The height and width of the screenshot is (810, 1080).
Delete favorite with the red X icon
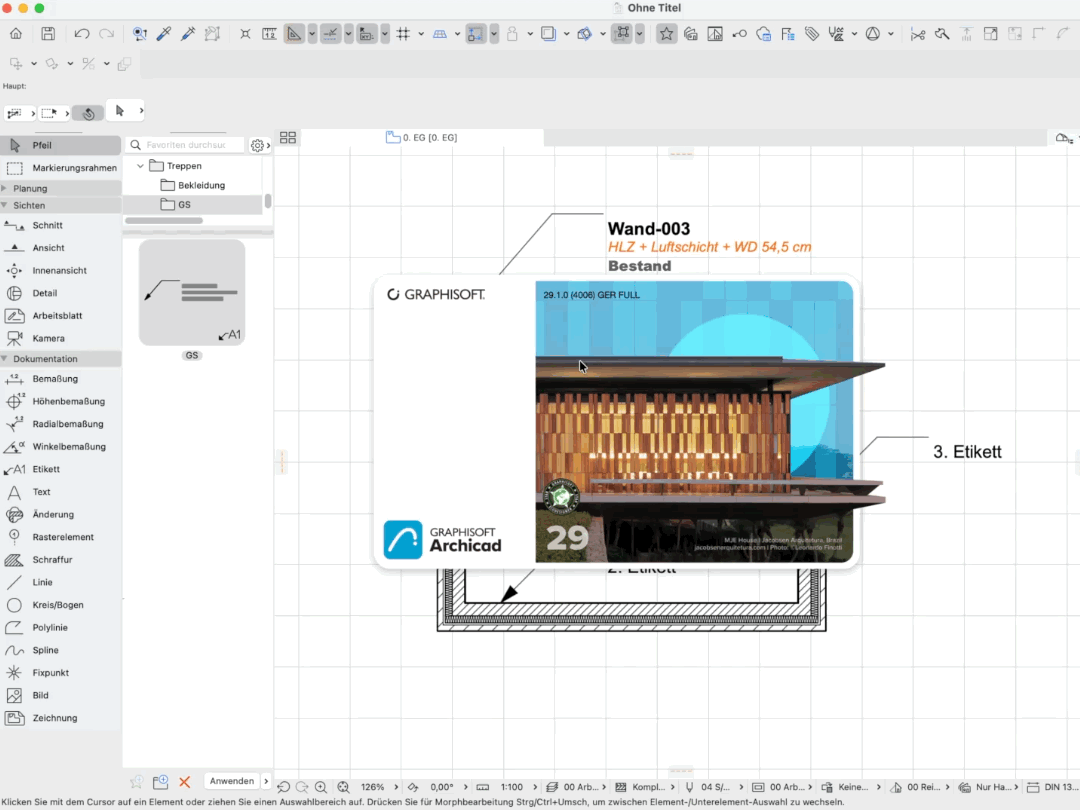tap(185, 782)
